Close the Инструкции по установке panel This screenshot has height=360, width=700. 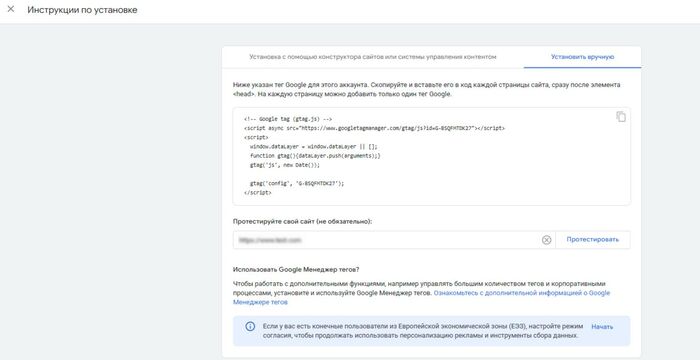11,9
